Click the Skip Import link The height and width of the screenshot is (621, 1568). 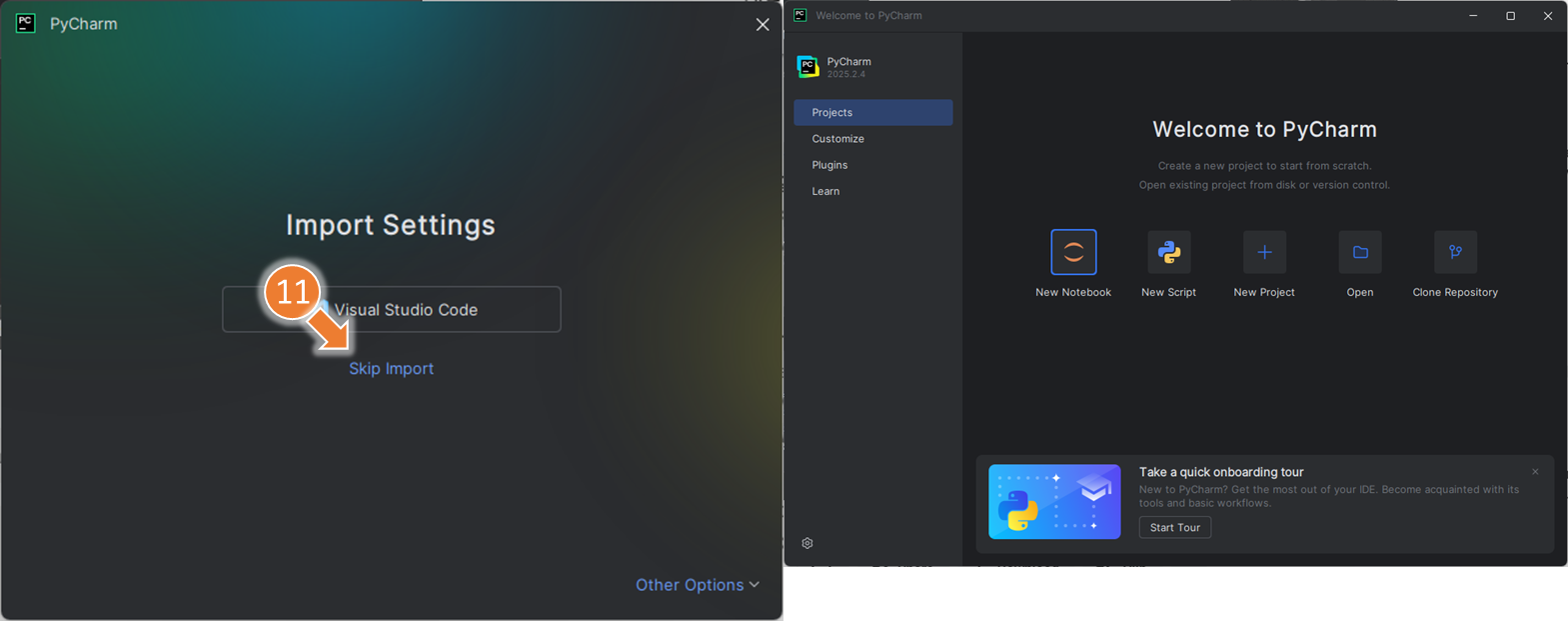pyautogui.click(x=391, y=368)
